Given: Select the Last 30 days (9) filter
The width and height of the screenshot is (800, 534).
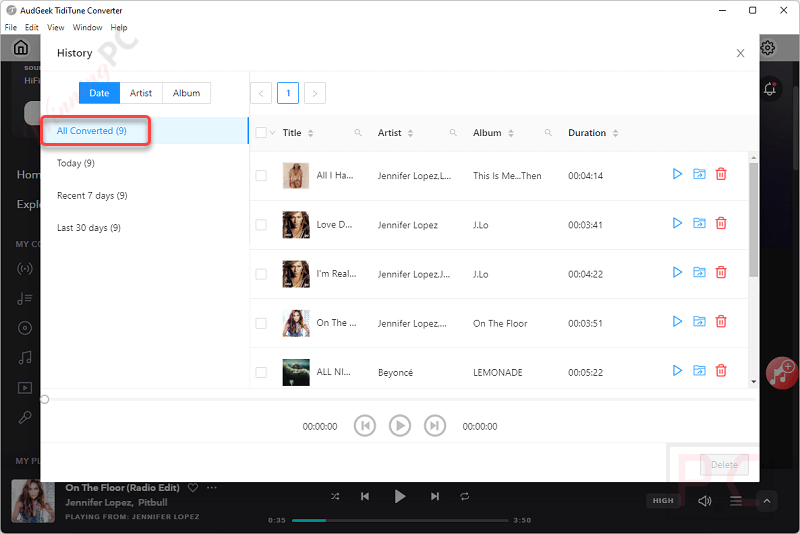Looking at the screenshot, I should tap(89, 228).
